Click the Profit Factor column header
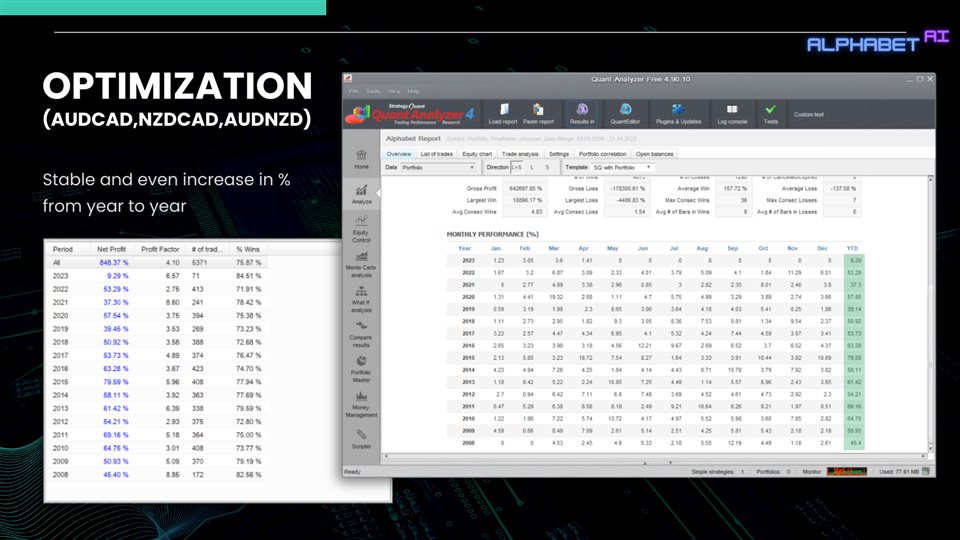 (160, 249)
